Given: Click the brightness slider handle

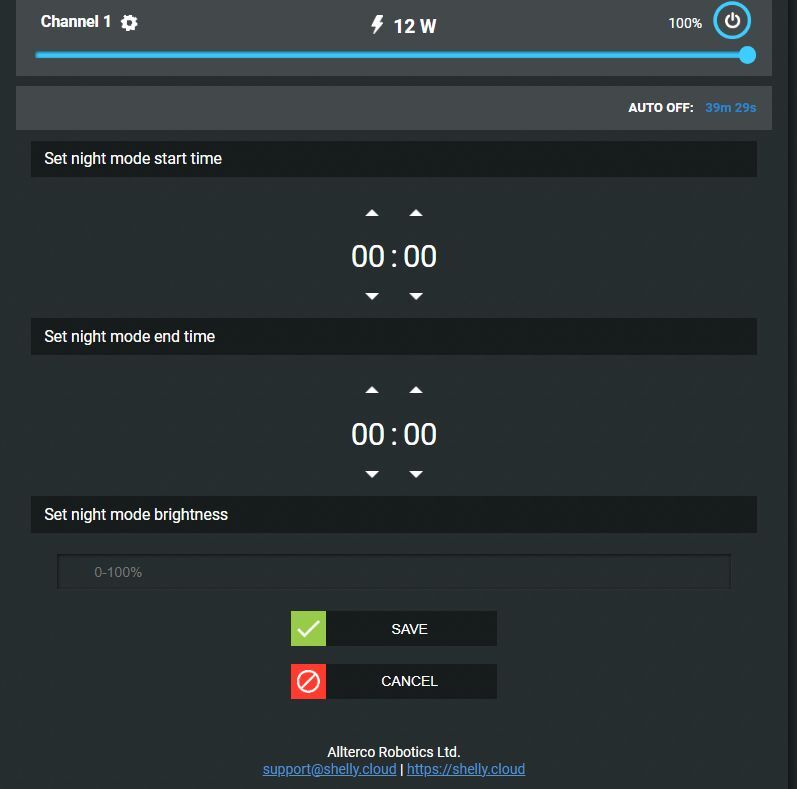Looking at the screenshot, I should click(747, 55).
